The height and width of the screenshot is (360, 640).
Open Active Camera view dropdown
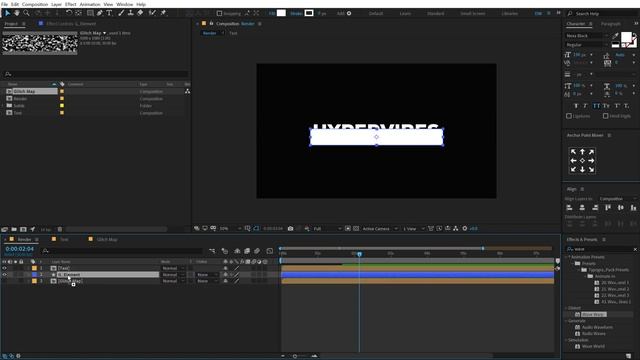click(x=380, y=229)
